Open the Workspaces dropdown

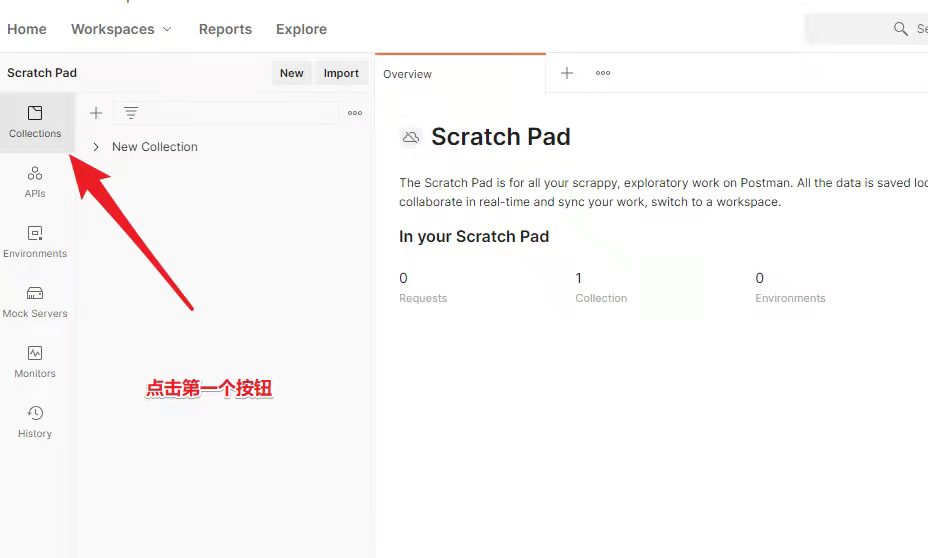click(121, 29)
